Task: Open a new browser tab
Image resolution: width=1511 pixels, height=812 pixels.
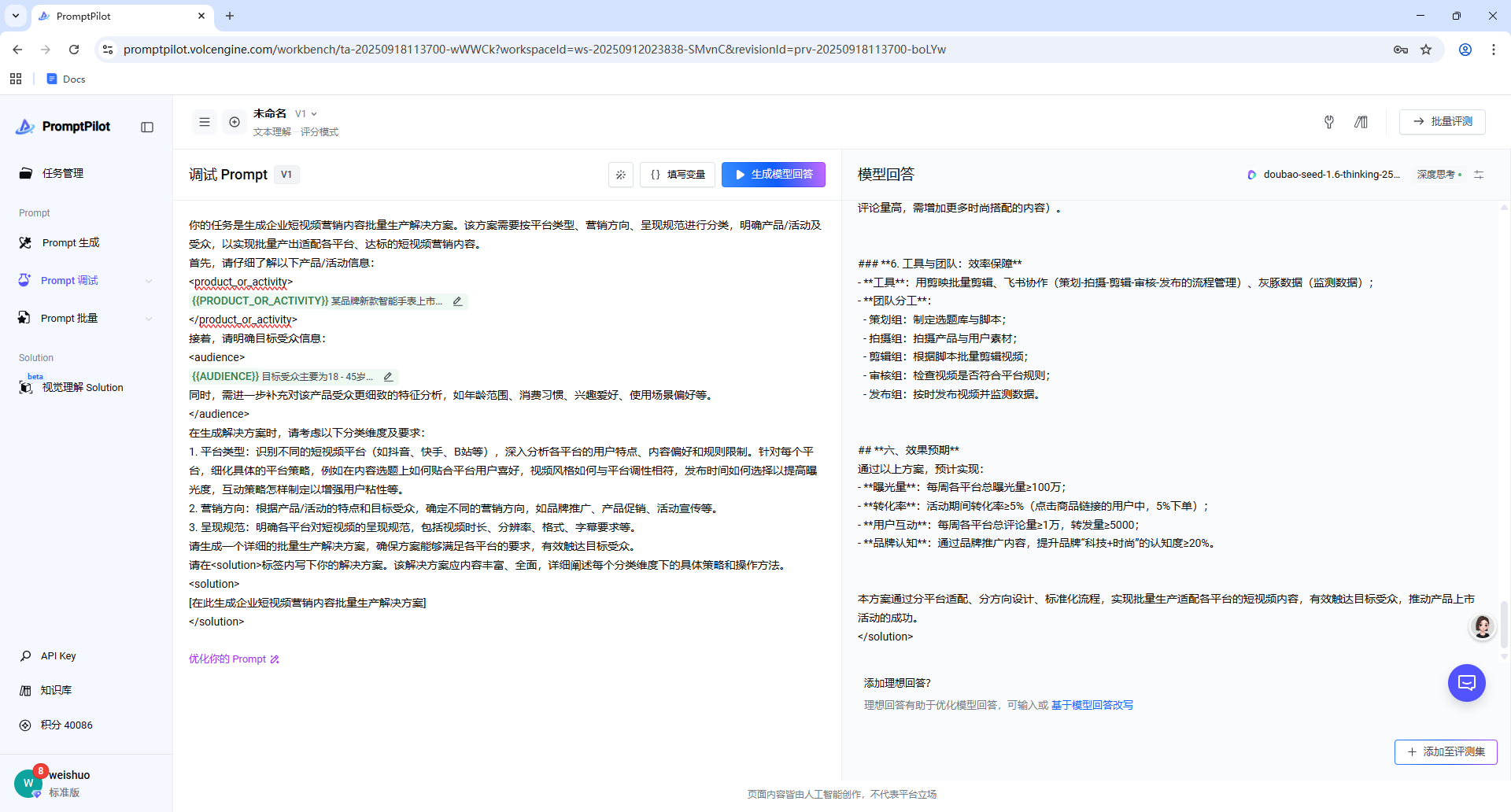Action: [230, 16]
